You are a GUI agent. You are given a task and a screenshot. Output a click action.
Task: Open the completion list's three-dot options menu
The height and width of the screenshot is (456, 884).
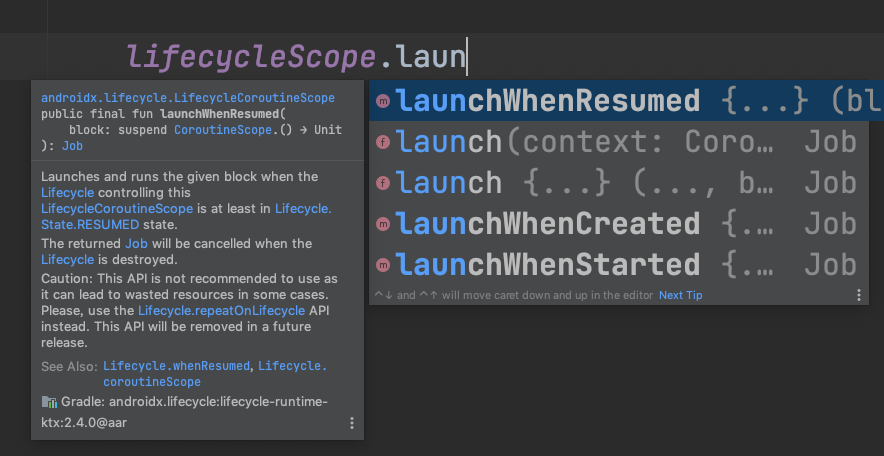click(858, 295)
